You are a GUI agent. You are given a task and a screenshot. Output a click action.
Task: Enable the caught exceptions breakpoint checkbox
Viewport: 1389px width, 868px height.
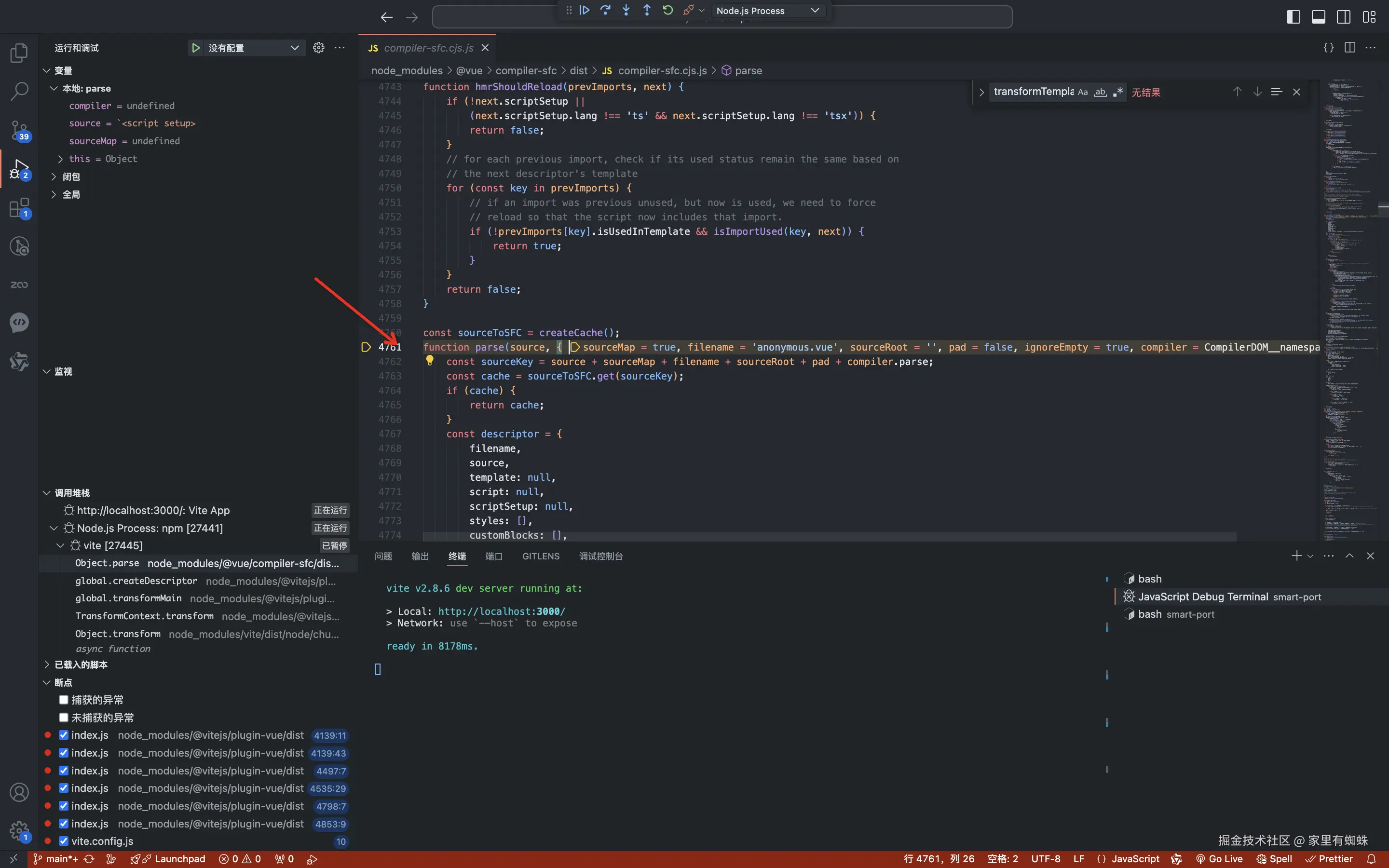[x=64, y=700]
